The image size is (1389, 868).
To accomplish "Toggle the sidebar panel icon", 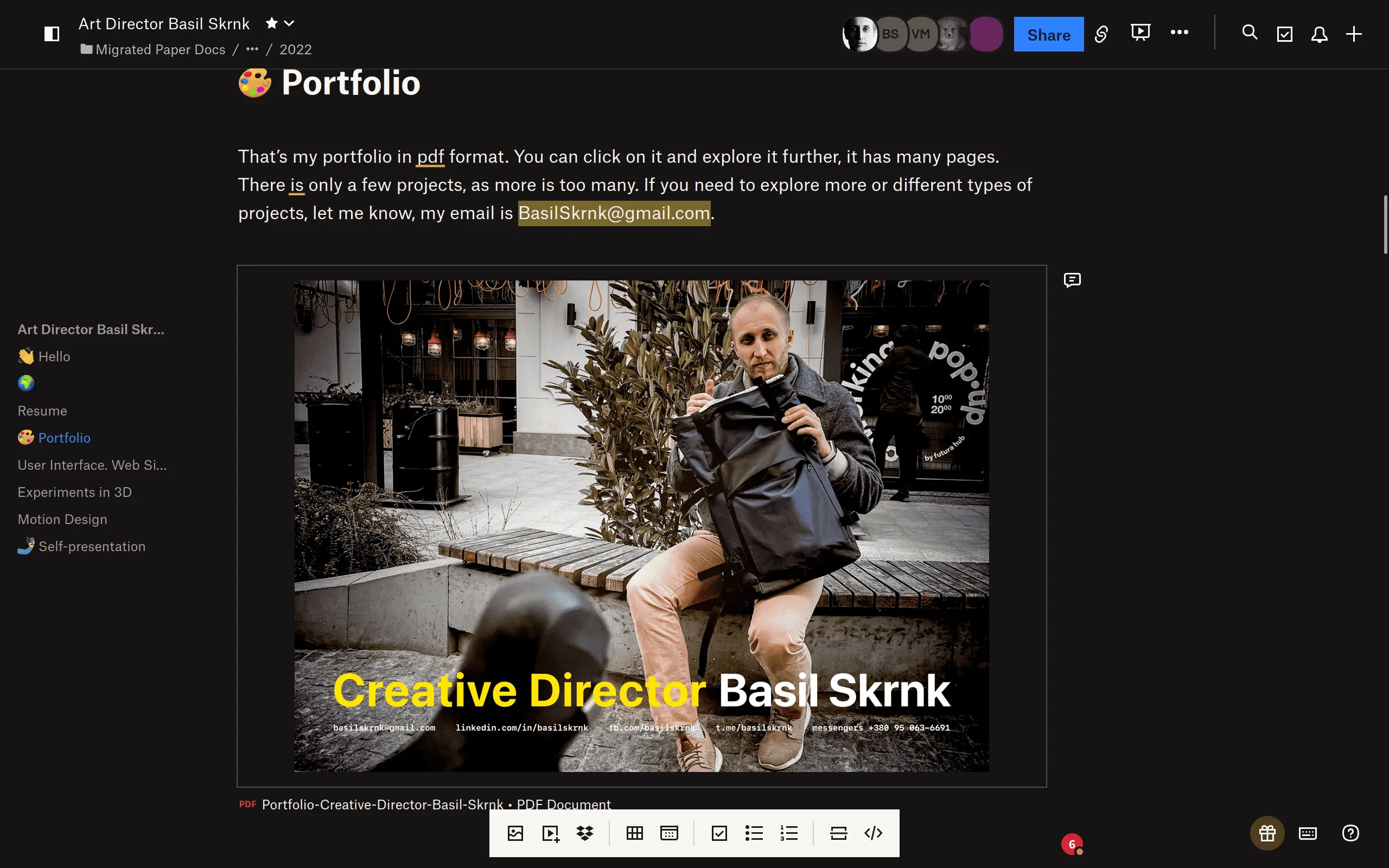I will click(x=52, y=34).
